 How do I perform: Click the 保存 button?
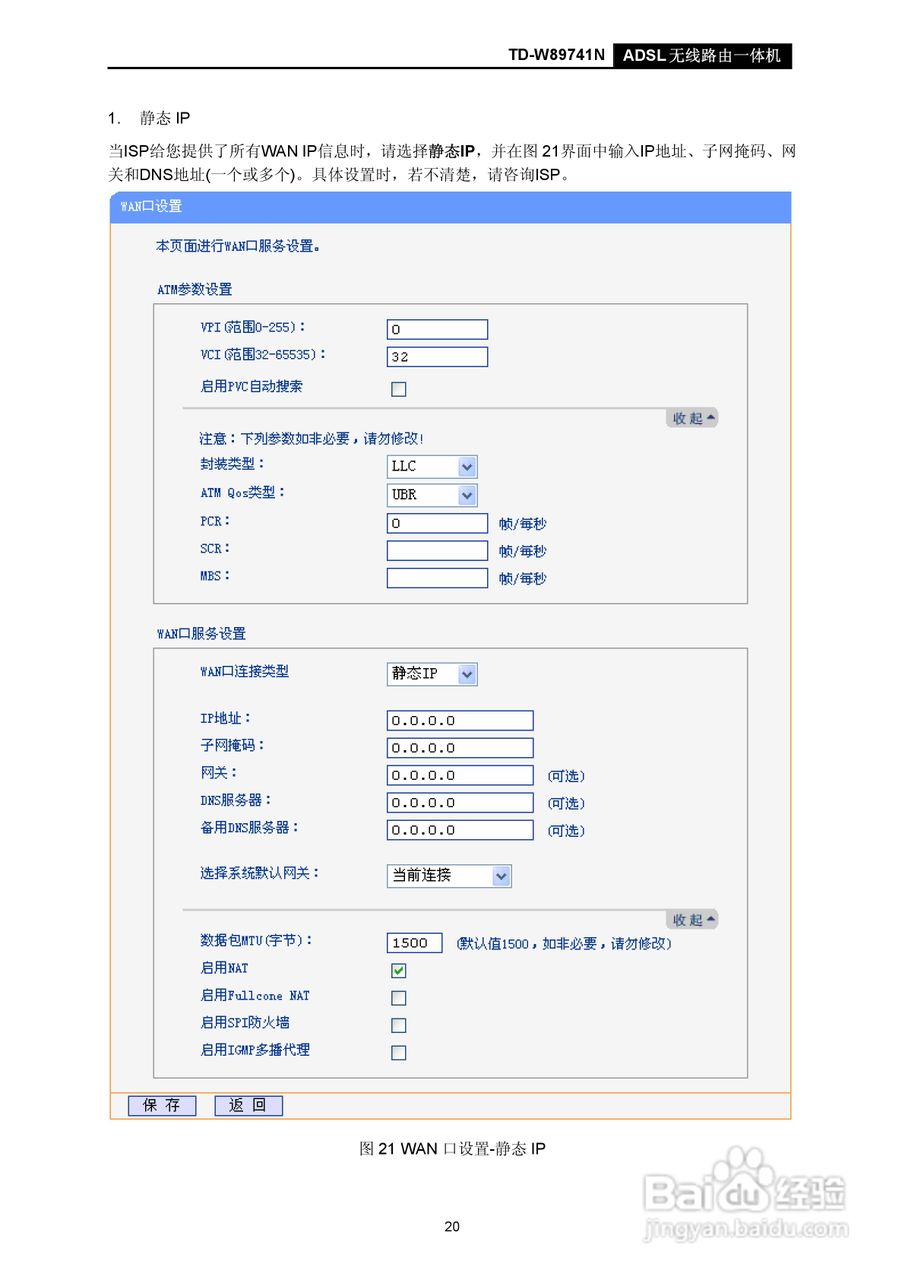(x=162, y=1106)
